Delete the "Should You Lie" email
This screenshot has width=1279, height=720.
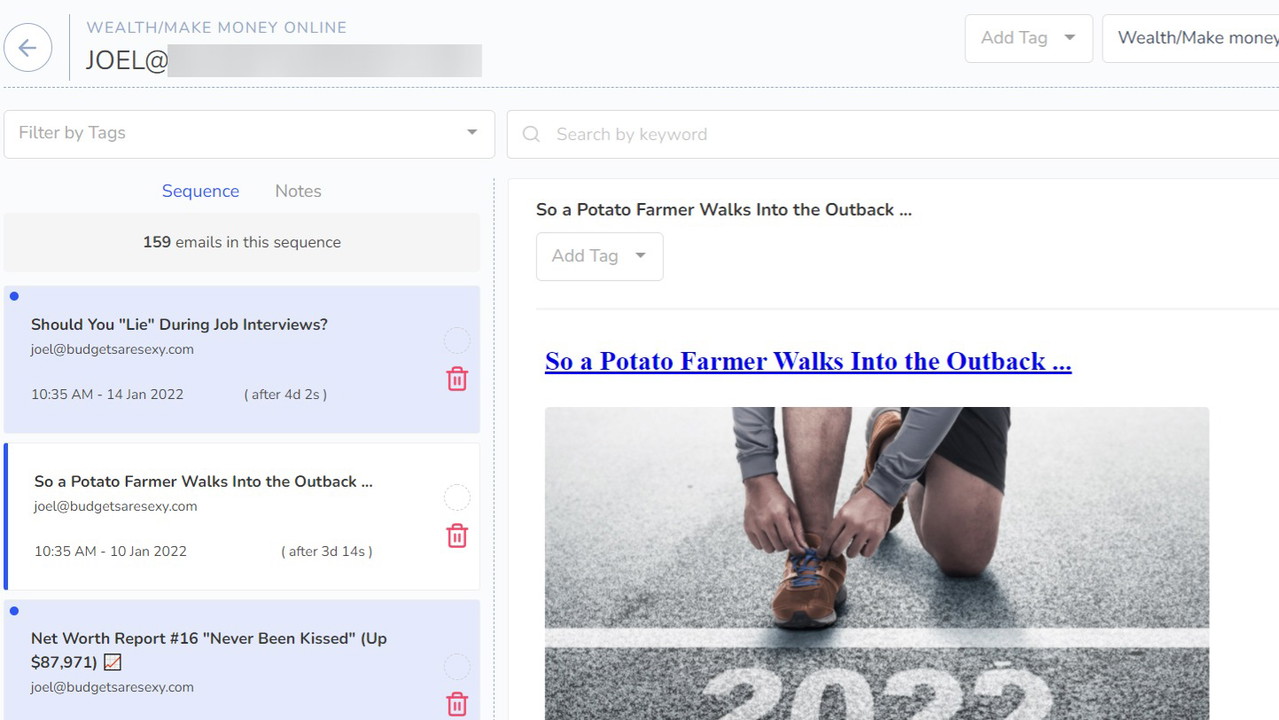coord(457,379)
